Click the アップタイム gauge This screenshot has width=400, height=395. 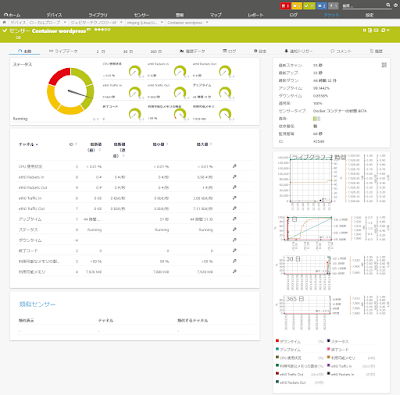coord(225,93)
